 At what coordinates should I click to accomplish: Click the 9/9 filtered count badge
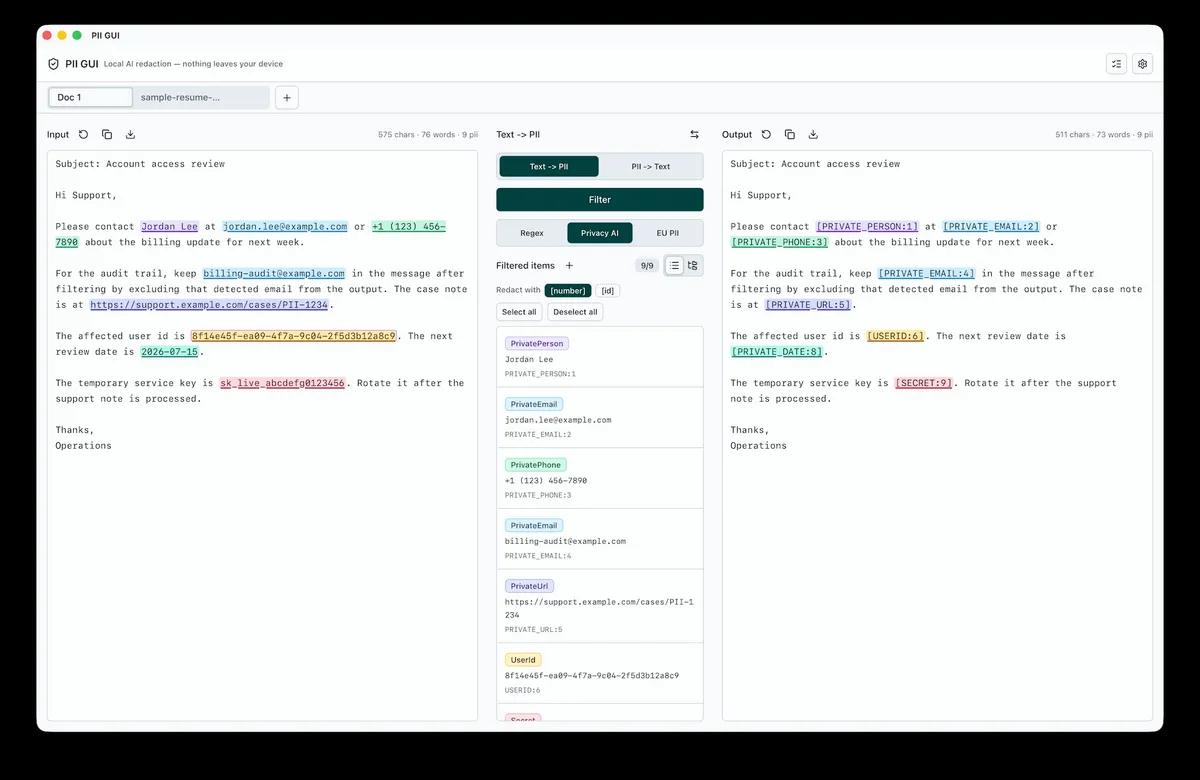tap(647, 265)
